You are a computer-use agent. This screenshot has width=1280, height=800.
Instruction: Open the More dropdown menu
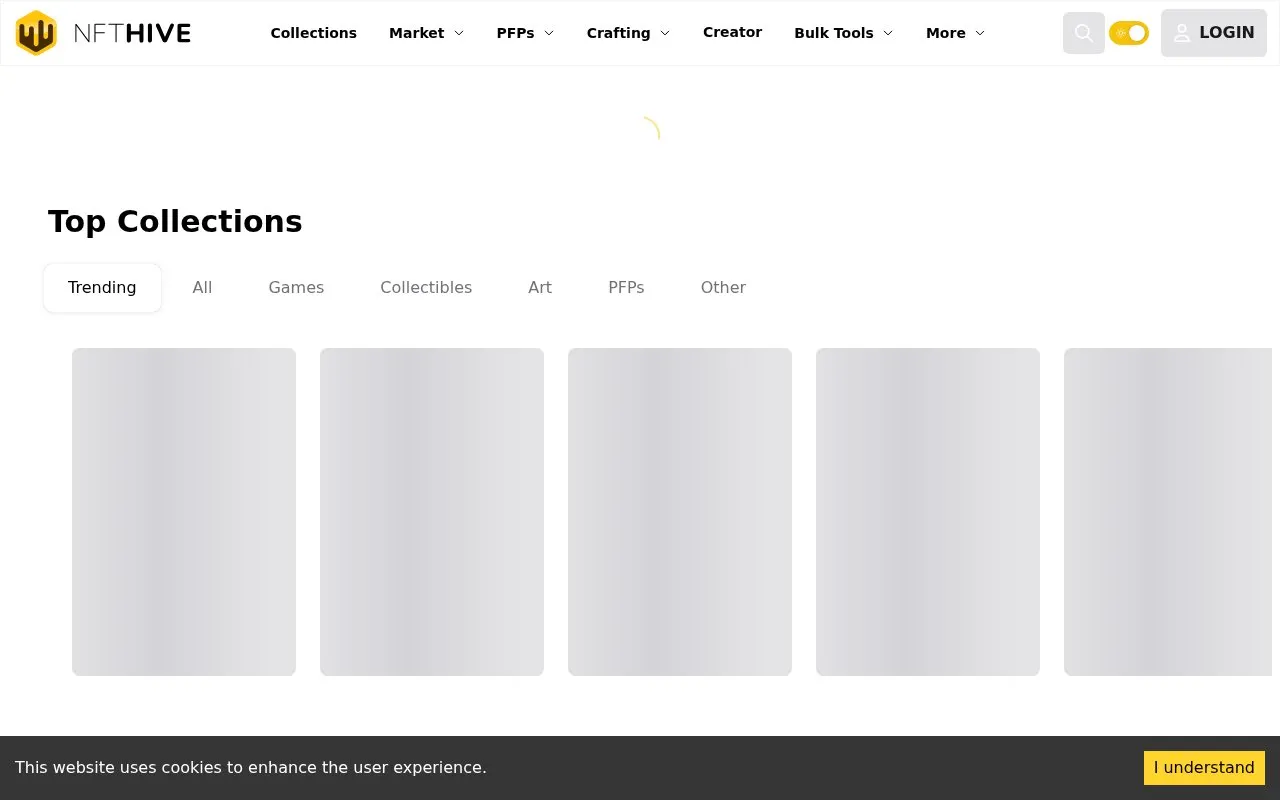coord(955,33)
